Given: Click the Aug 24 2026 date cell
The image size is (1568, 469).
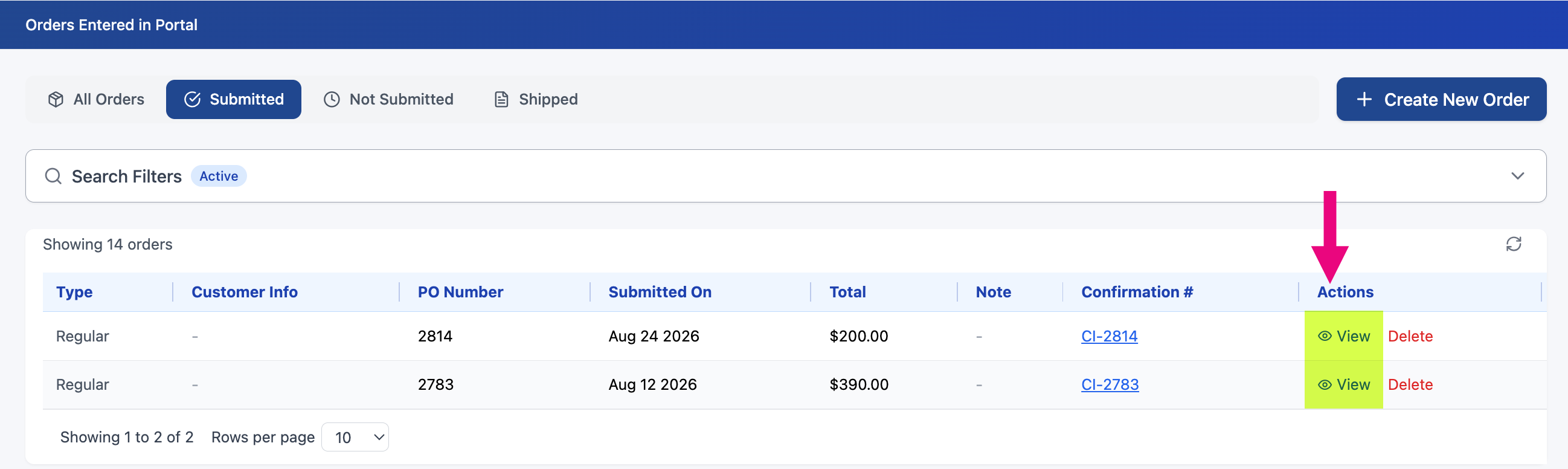Looking at the screenshot, I should pos(654,336).
